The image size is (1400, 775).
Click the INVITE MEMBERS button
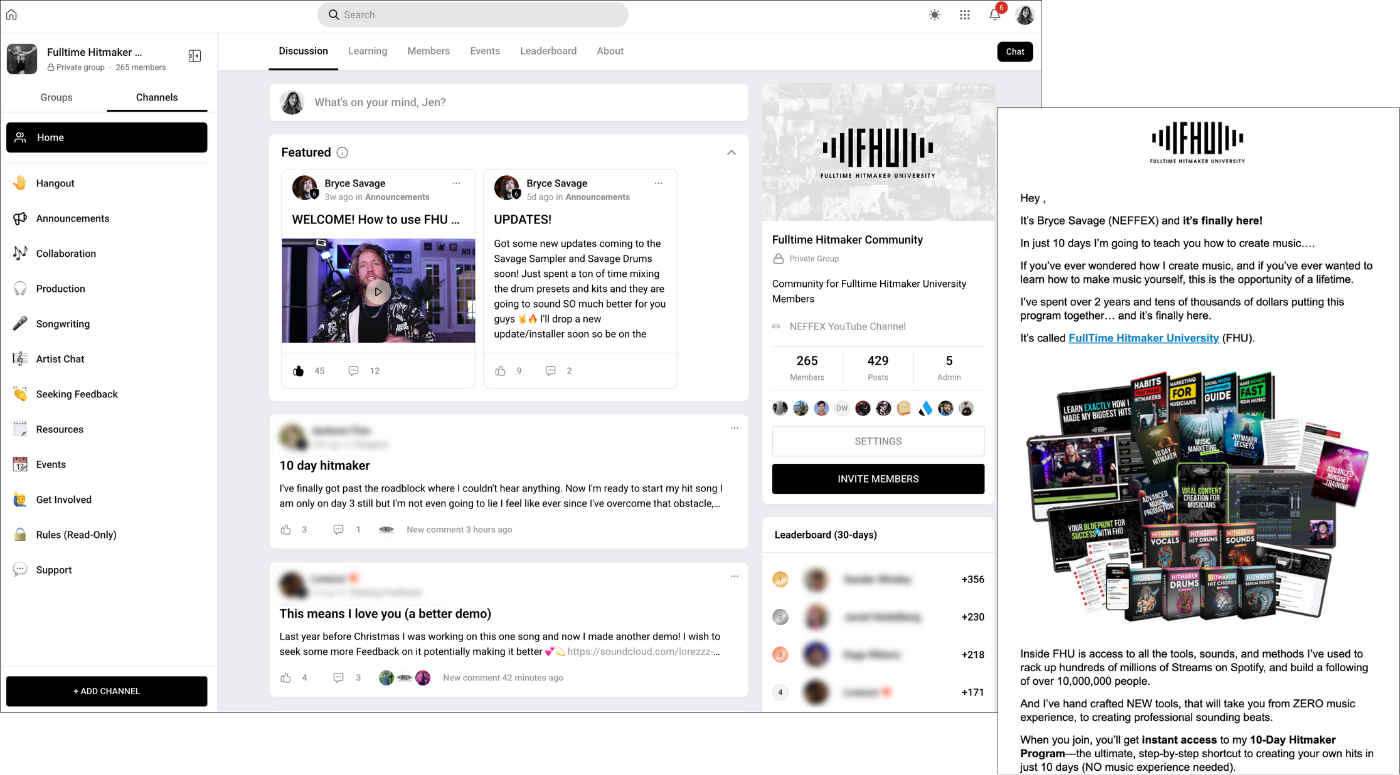tap(878, 479)
